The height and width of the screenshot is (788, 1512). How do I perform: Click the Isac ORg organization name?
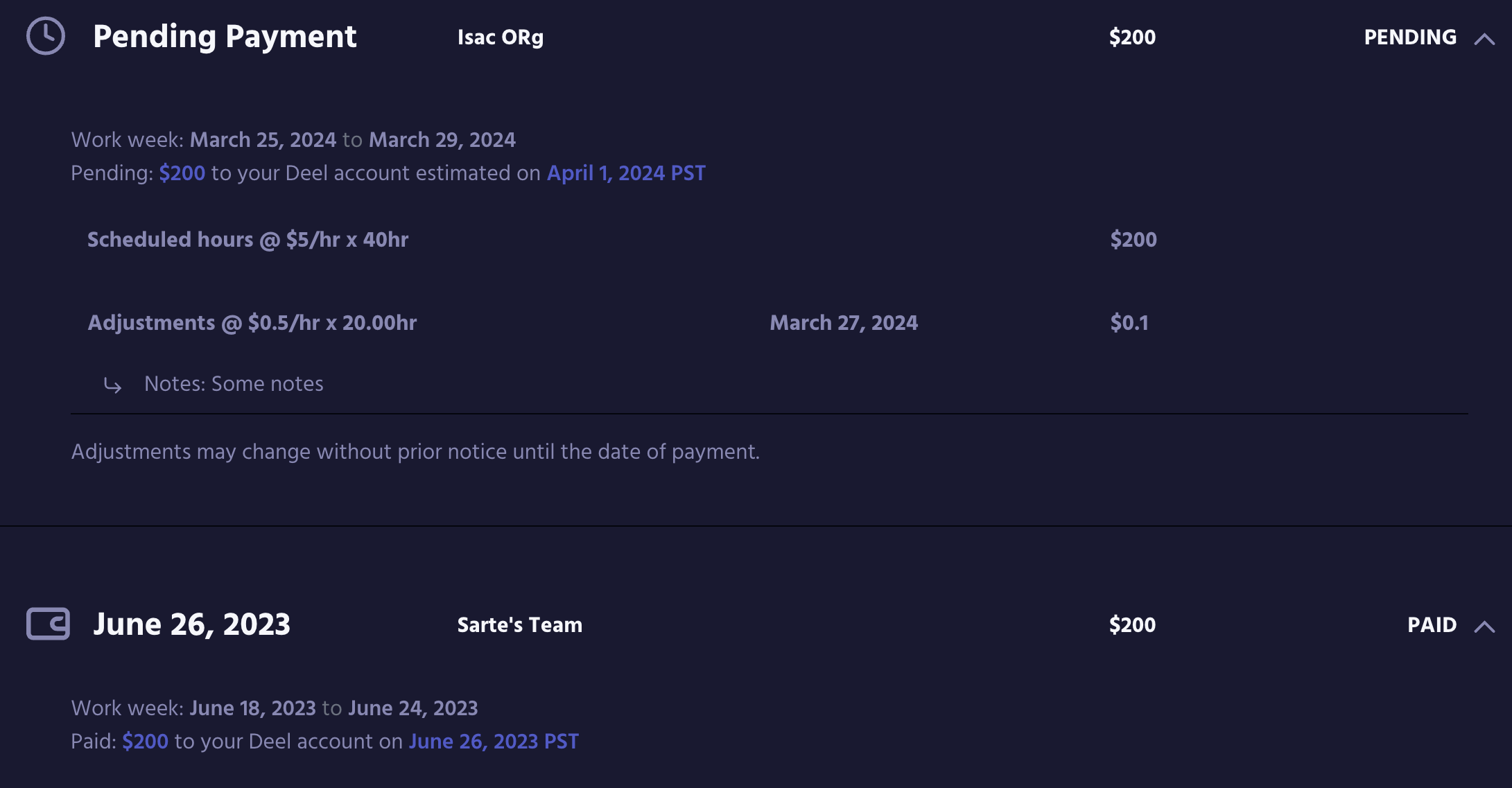tap(500, 37)
